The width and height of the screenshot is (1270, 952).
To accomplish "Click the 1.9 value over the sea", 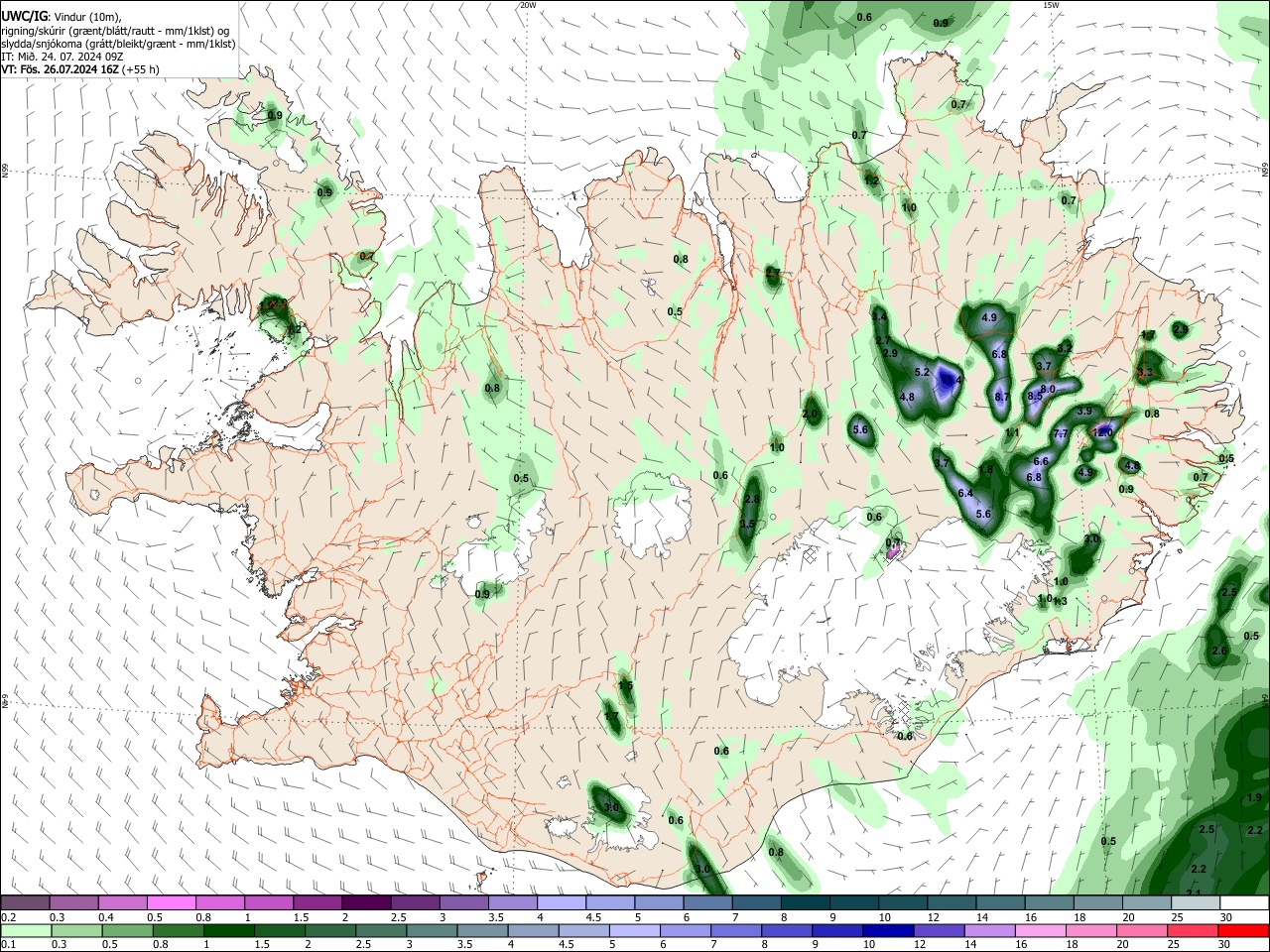I will (1252, 796).
